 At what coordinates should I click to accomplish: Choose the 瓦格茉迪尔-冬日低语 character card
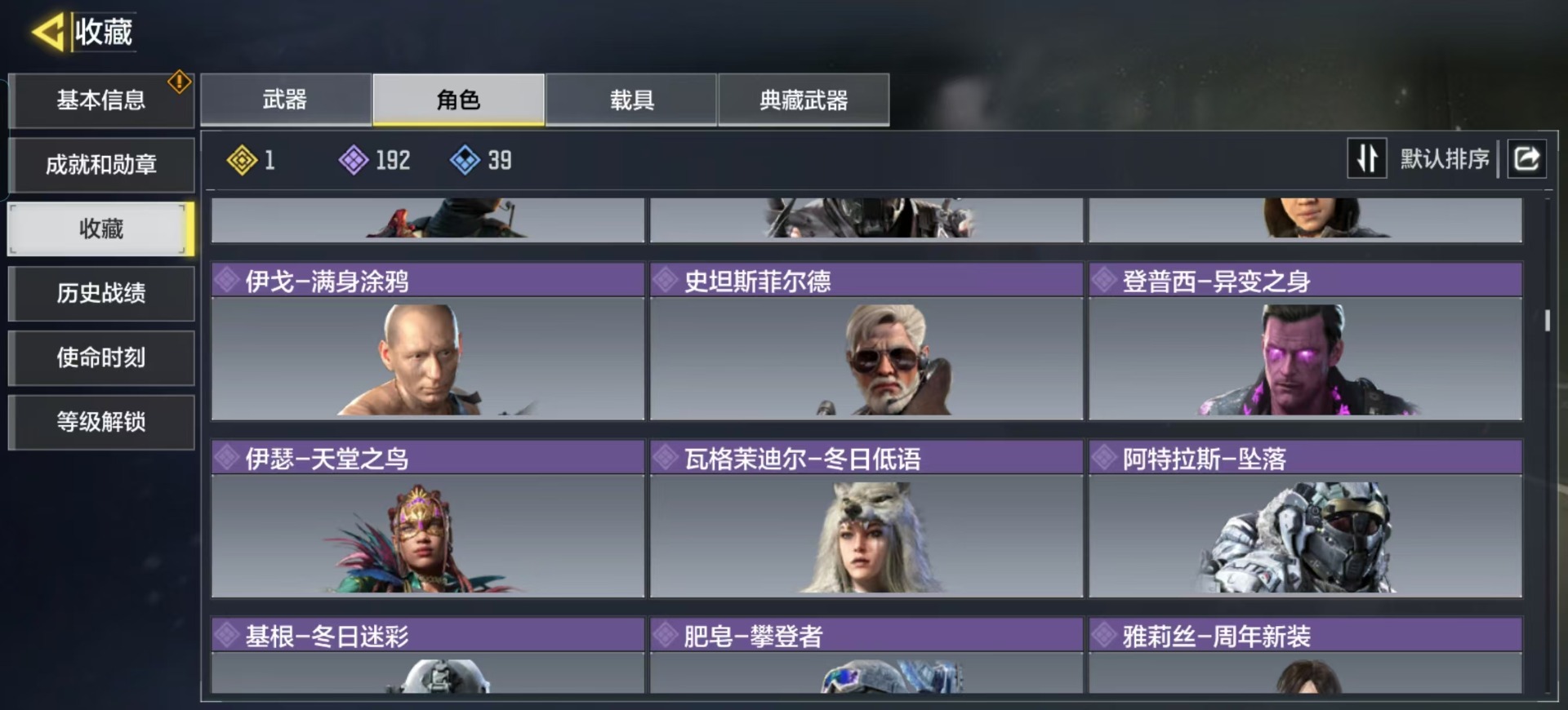click(x=866, y=518)
